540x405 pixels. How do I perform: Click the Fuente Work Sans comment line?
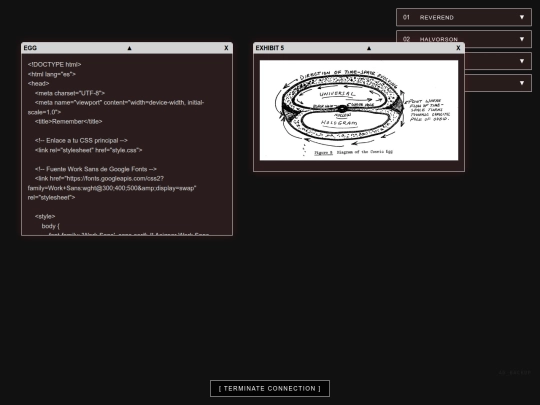pyautogui.click(x=96, y=169)
